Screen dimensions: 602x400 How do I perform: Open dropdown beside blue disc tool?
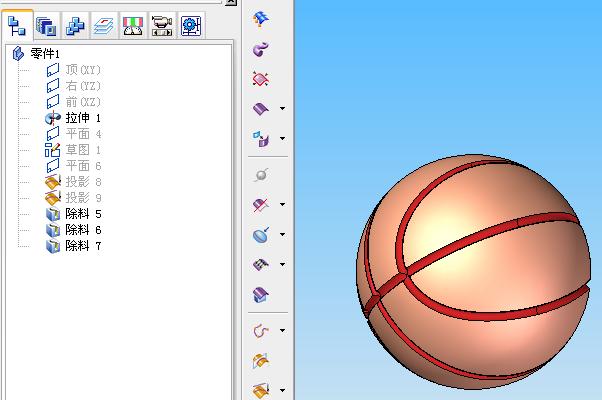283,235
